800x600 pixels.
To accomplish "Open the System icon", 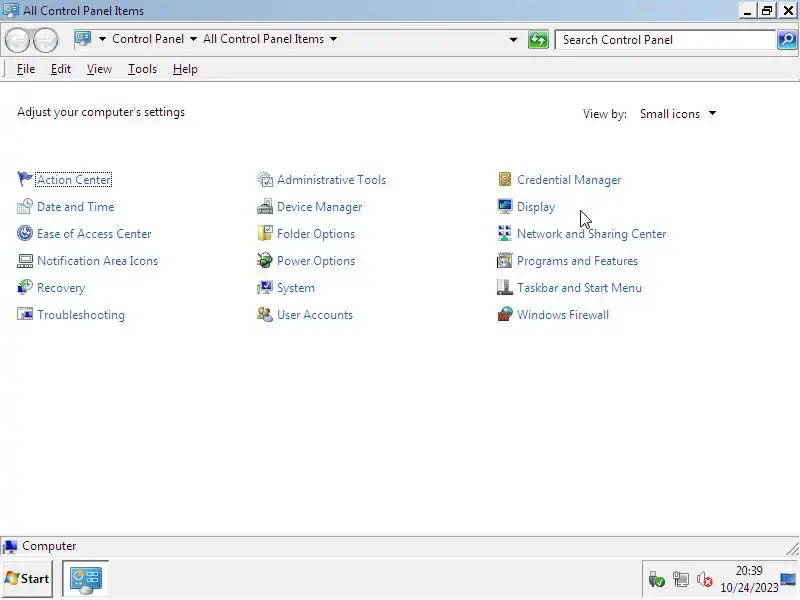I will pyautogui.click(x=265, y=287).
